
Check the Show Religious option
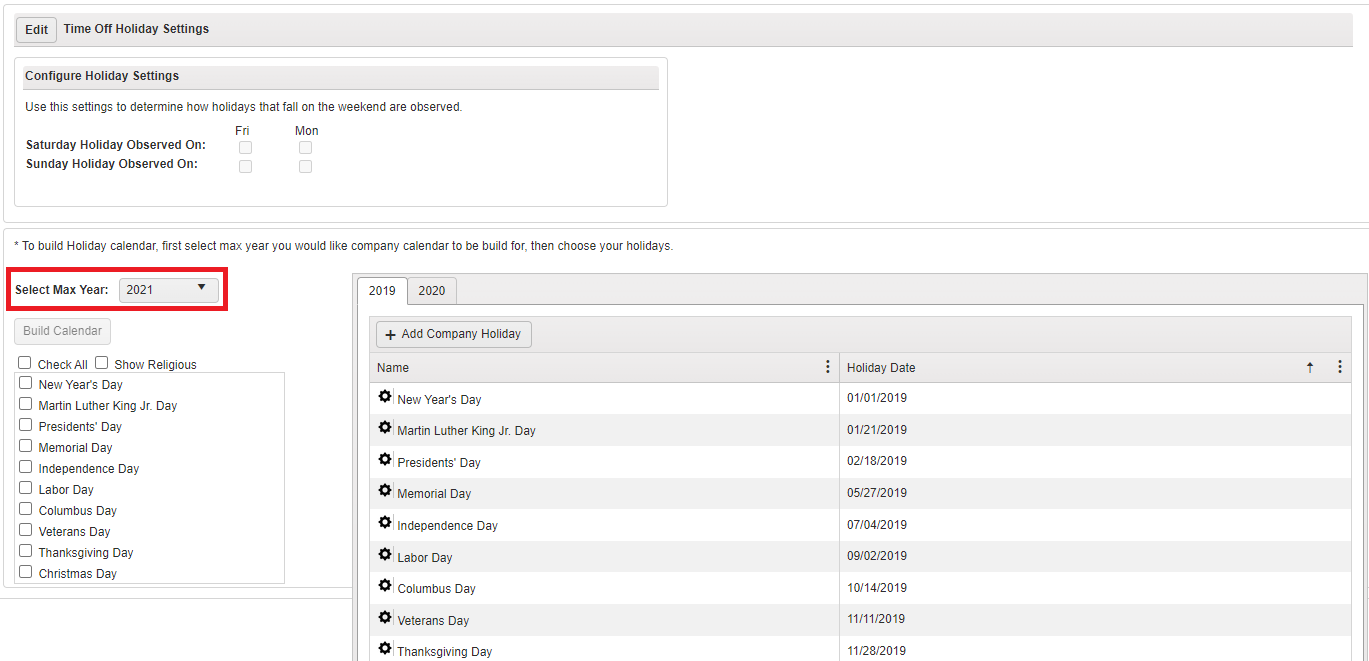pyautogui.click(x=101, y=362)
